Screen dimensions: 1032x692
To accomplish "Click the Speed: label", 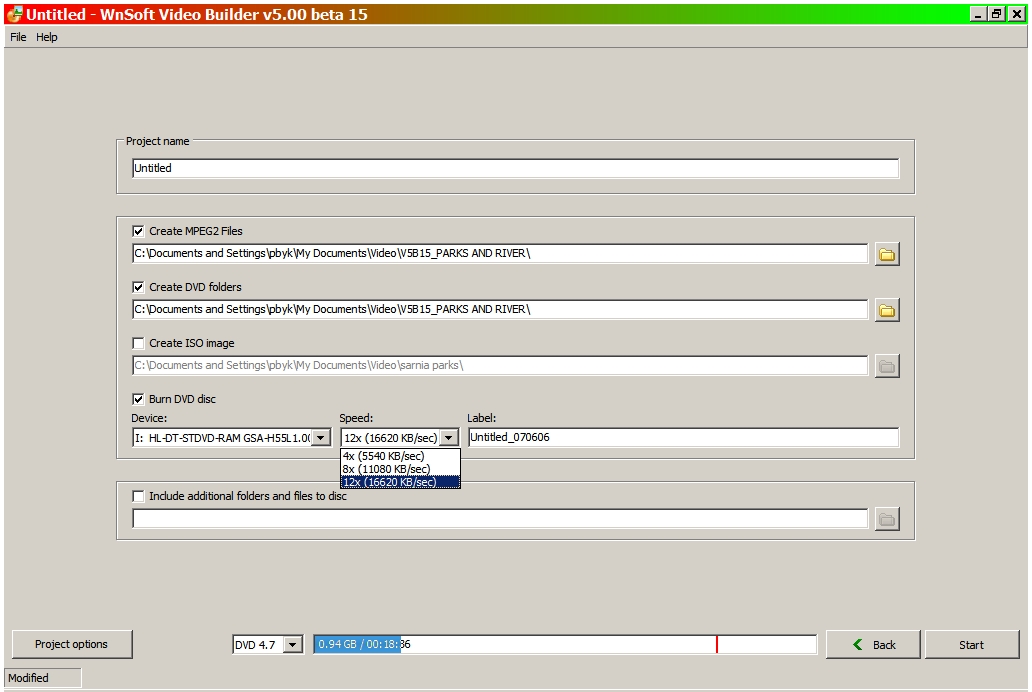I will 356,418.
